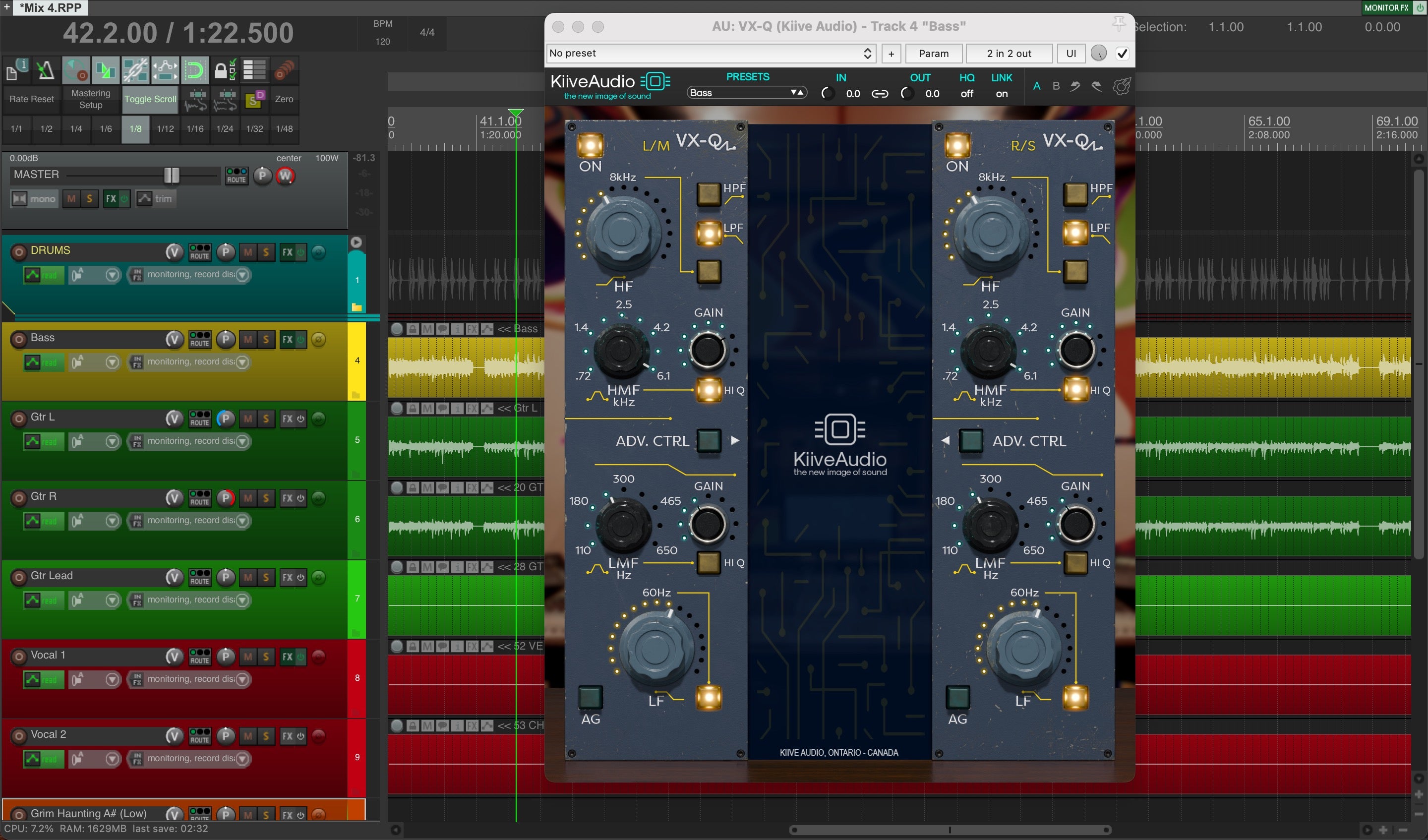Open FX chain on Vocal 1 track
The height and width of the screenshot is (840, 1428).
[x=287, y=657]
